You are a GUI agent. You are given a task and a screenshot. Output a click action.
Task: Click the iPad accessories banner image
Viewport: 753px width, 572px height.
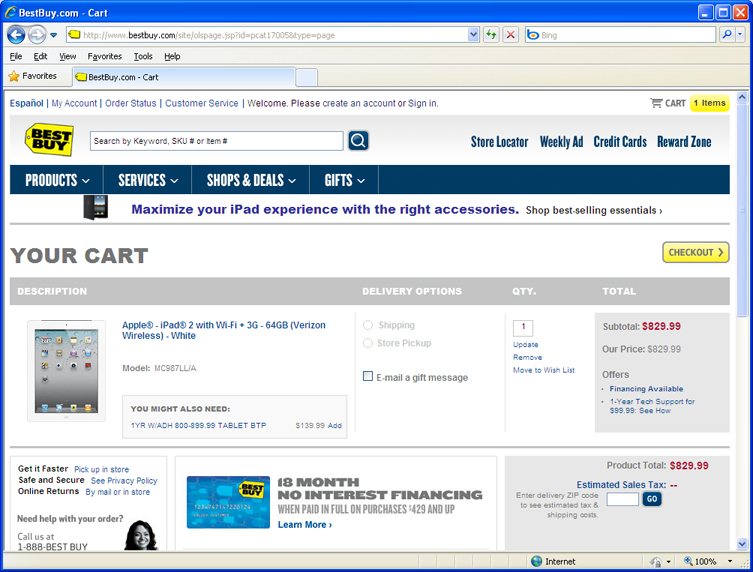tap(95, 207)
